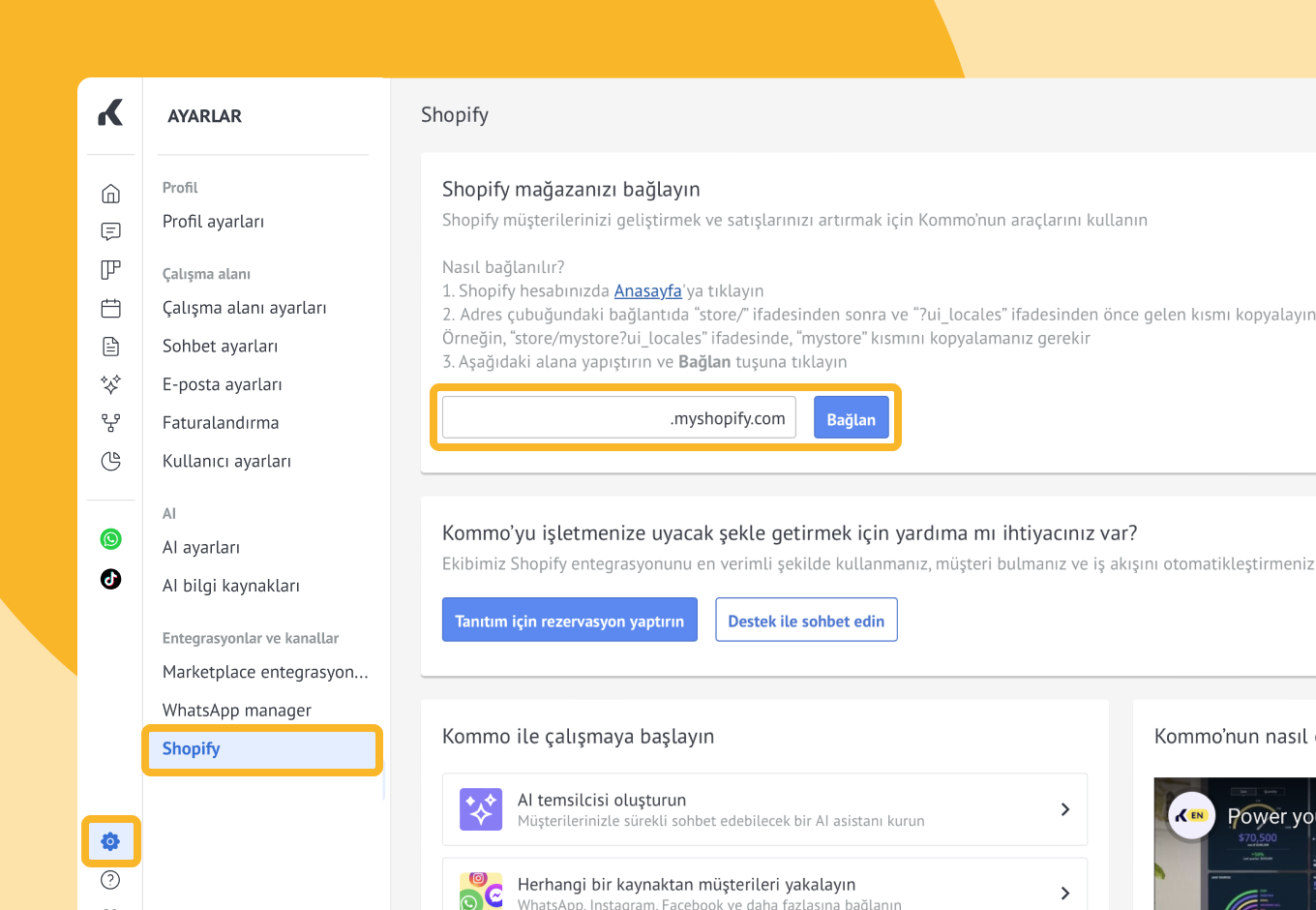Image resolution: width=1316 pixels, height=910 pixels.
Task: Follow the 'Anasayfa' hyperlink
Action: point(647,291)
